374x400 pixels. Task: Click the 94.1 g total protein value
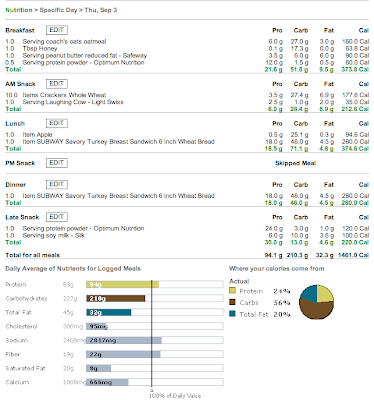(273, 255)
